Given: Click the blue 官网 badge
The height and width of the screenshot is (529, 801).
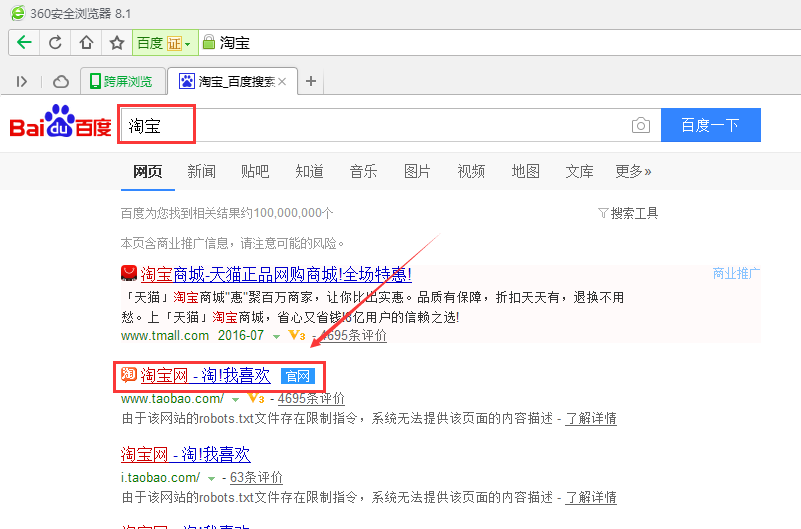Looking at the screenshot, I should click(298, 376).
